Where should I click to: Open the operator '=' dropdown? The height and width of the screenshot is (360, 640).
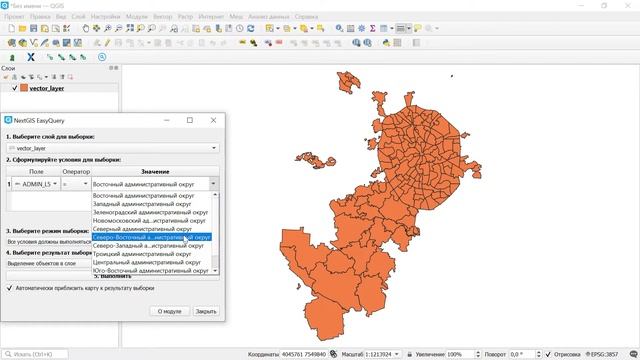pos(76,184)
